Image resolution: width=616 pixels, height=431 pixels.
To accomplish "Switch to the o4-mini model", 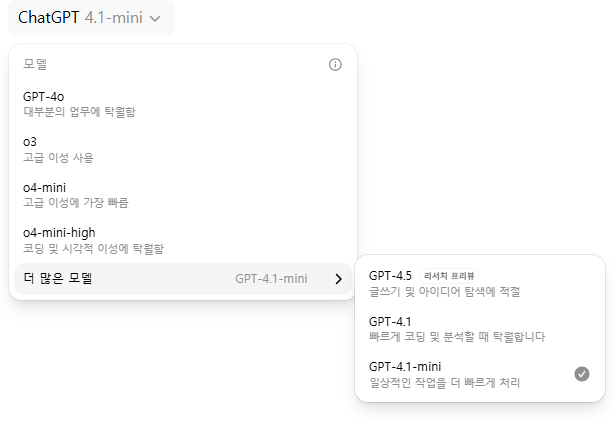I will point(183,195).
